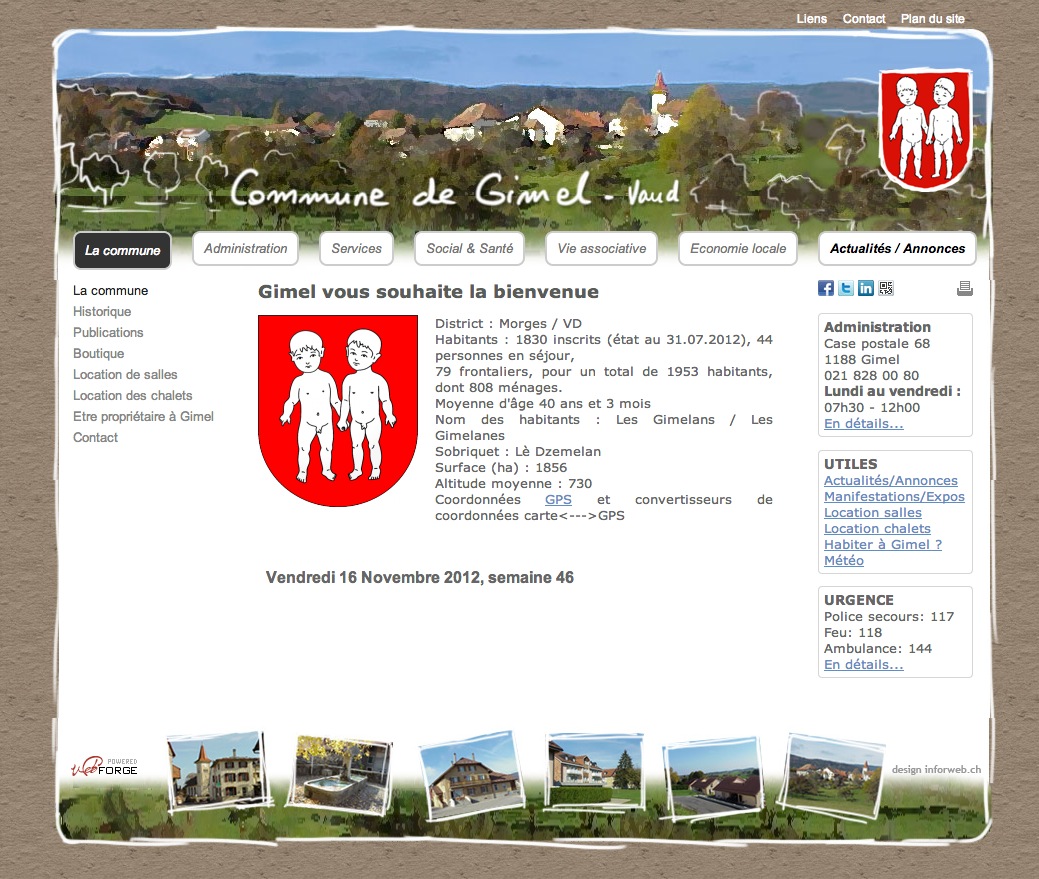
Task: Open the QR code sharing option
Action: [886, 287]
